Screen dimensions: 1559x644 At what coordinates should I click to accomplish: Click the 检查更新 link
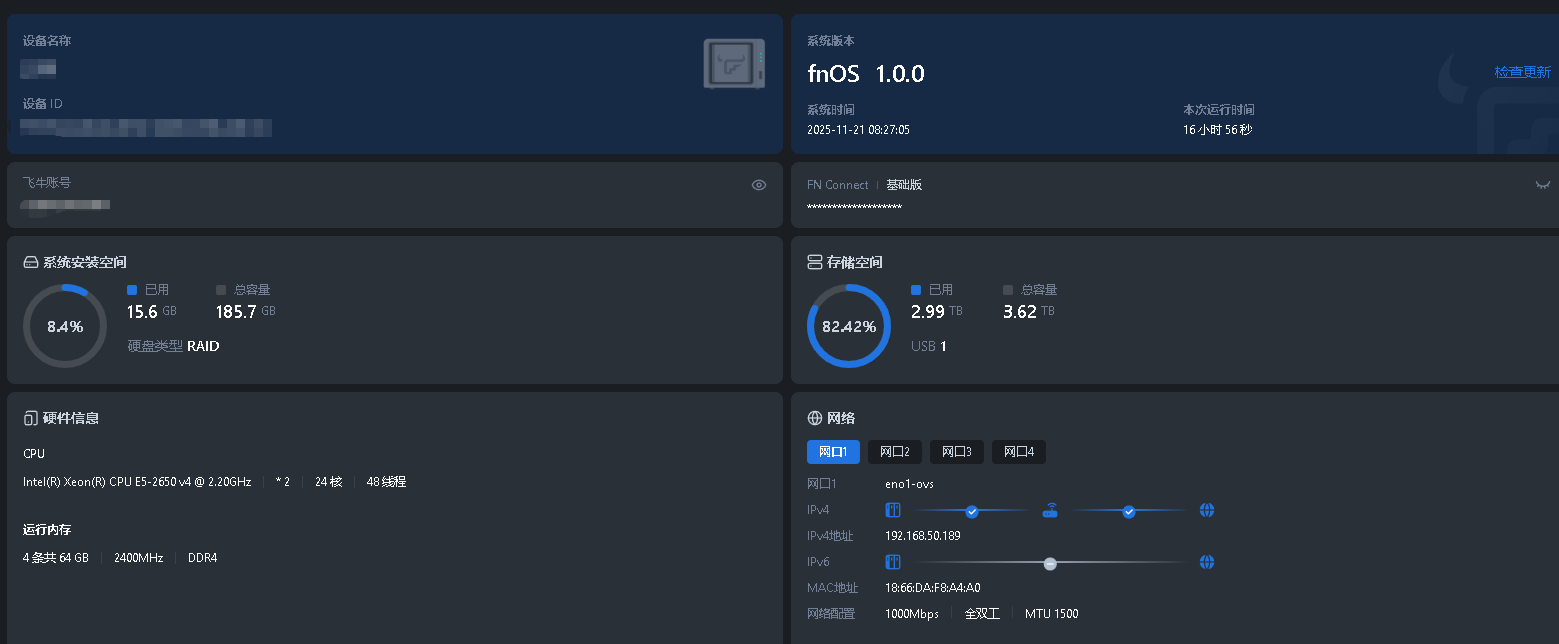[x=1522, y=72]
